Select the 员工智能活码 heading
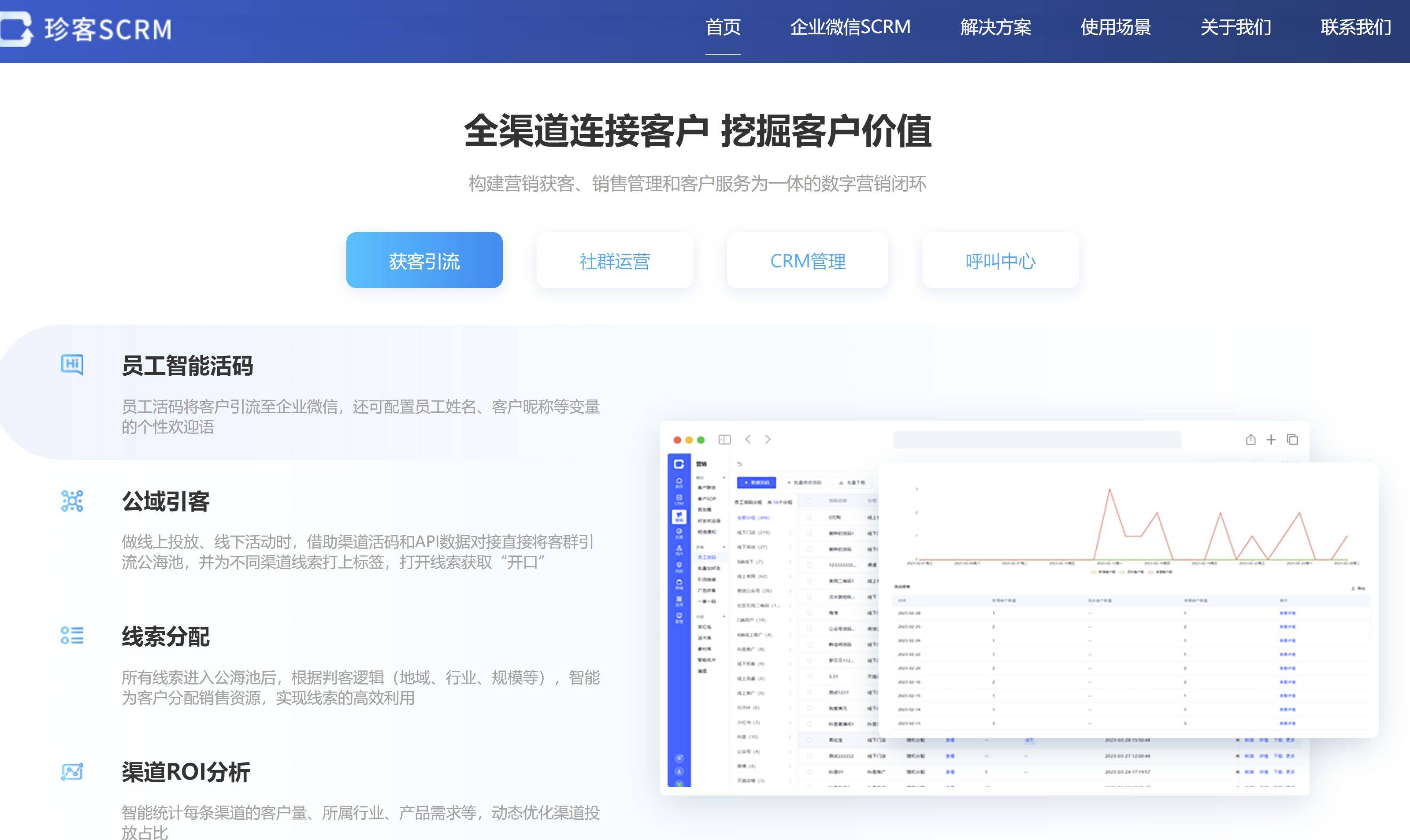The height and width of the screenshot is (840, 1410). [x=187, y=366]
